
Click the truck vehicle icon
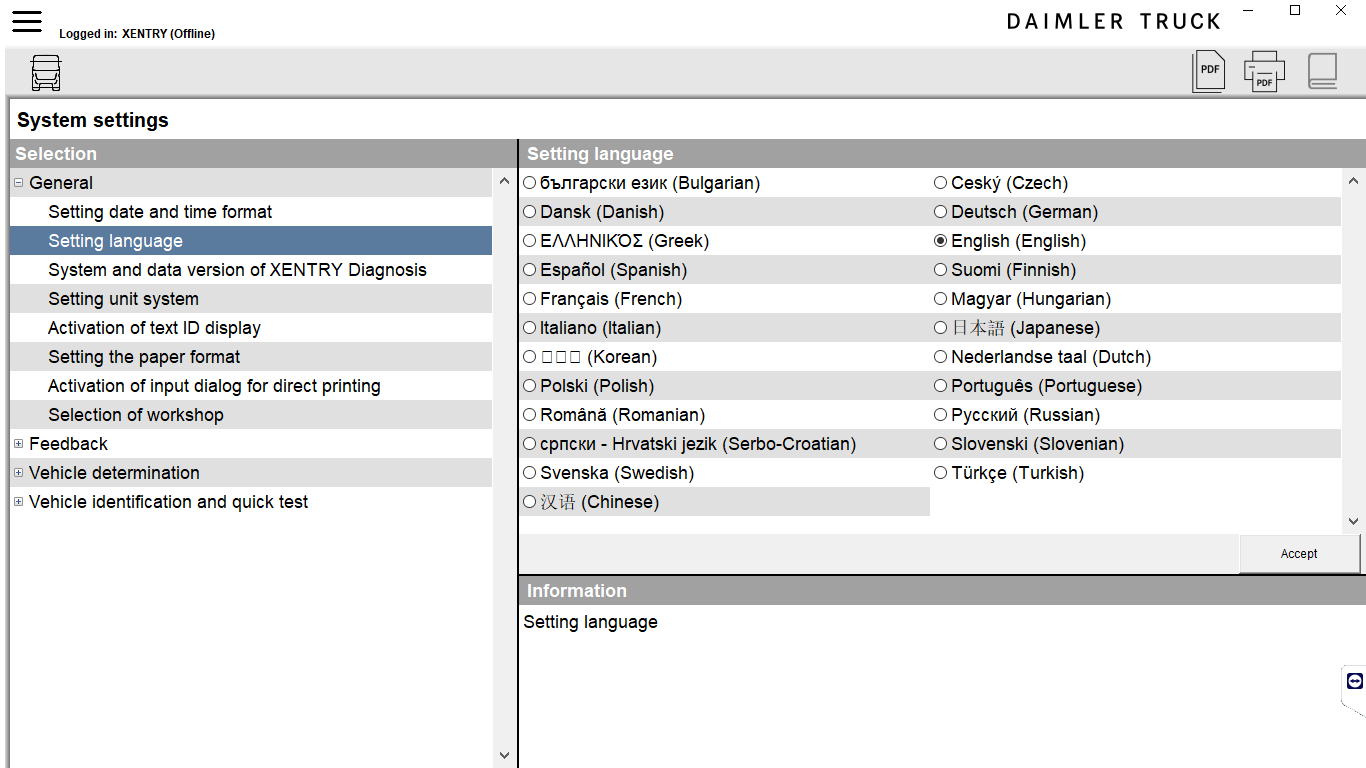[x=46, y=73]
